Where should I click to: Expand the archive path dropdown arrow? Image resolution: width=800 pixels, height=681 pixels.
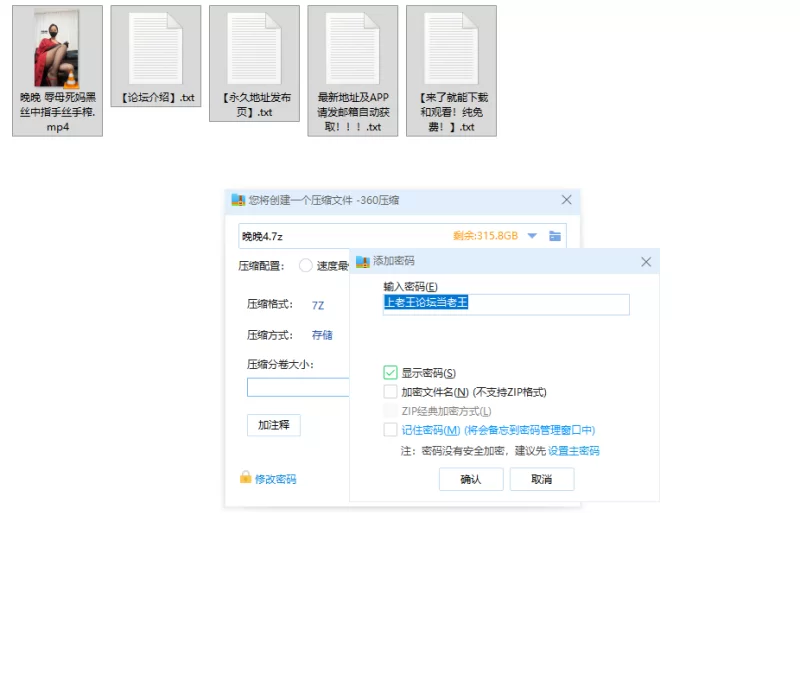(532, 236)
